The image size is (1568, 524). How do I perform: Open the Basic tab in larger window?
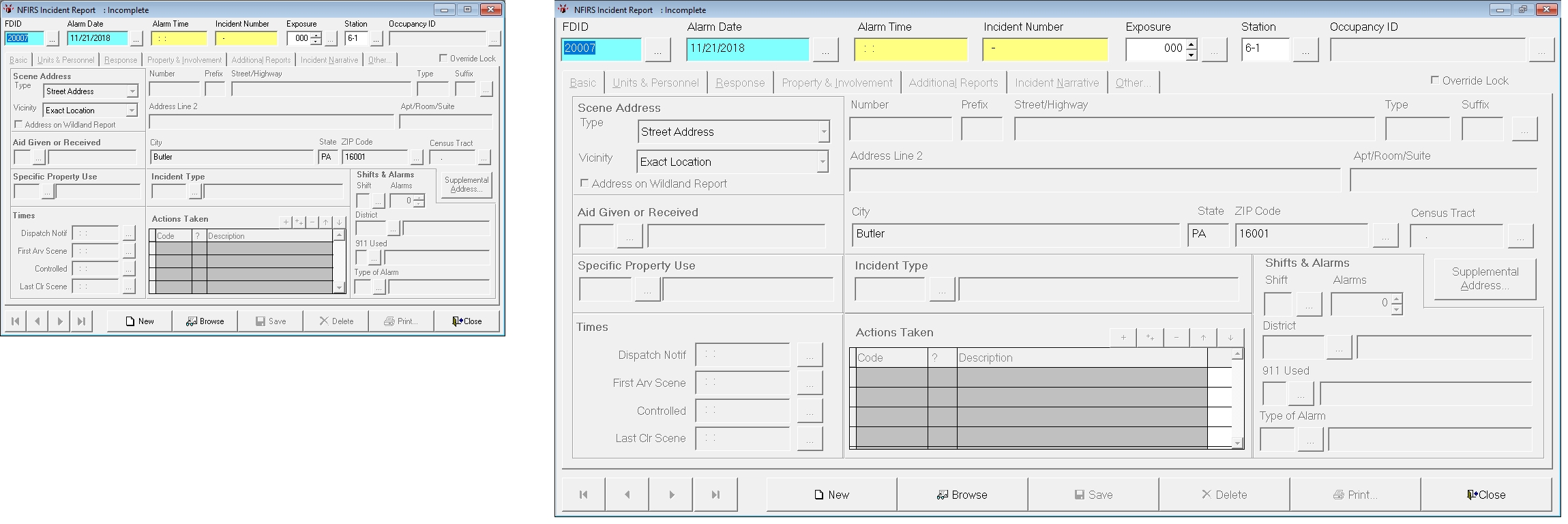(x=582, y=83)
